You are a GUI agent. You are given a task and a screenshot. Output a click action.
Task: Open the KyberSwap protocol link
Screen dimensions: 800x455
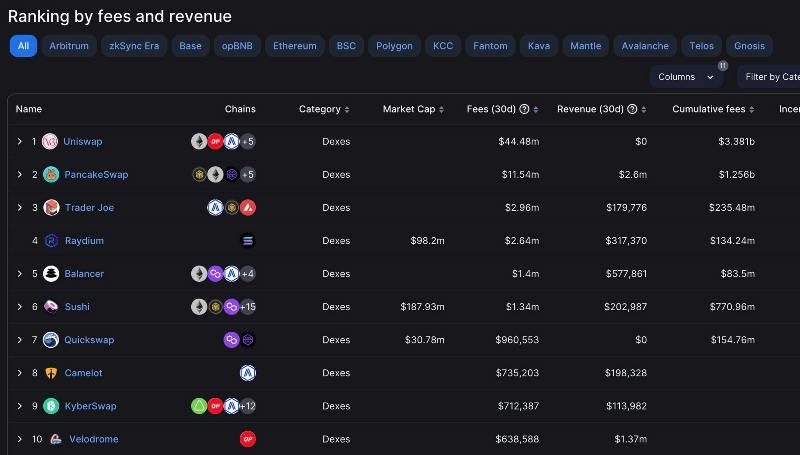[x=90, y=406]
